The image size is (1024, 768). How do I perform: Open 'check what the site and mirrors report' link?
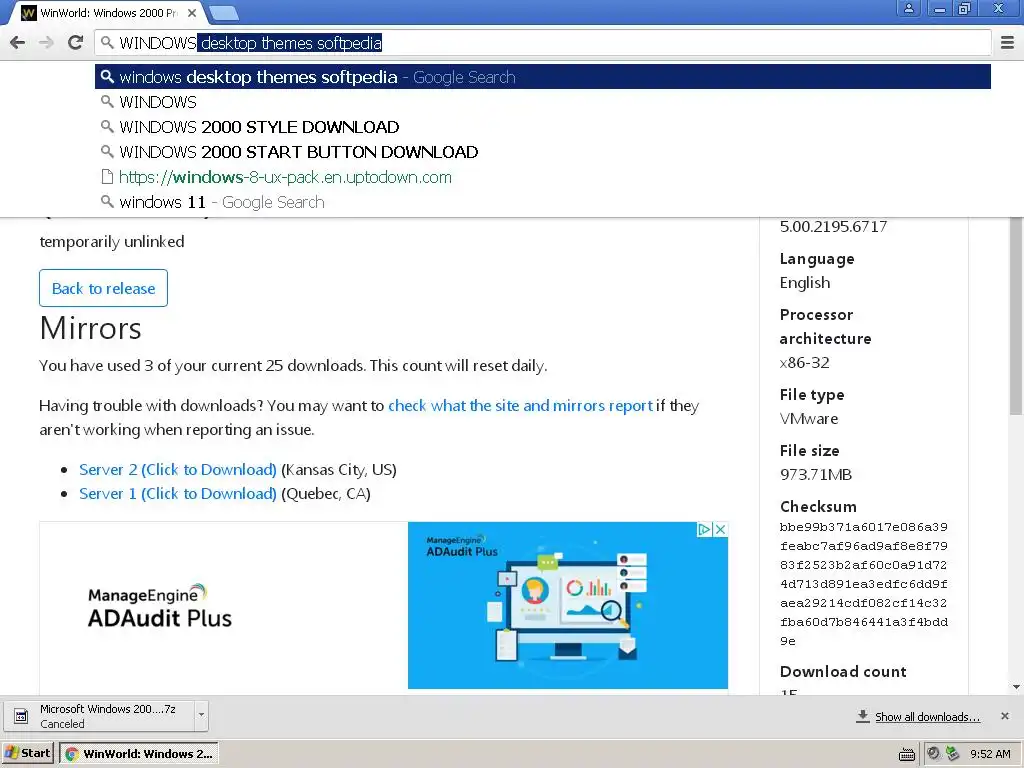pos(520,406)
